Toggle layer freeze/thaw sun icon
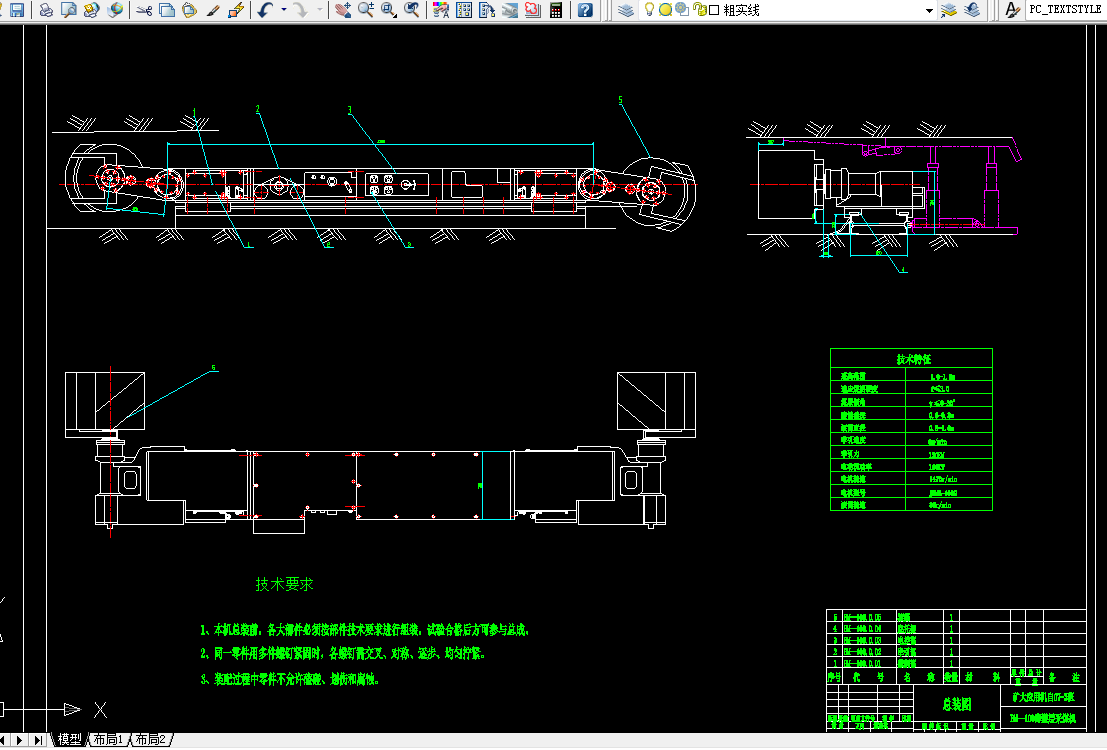The width and height of the screenshot is (1107, 750). click(665, 10)
